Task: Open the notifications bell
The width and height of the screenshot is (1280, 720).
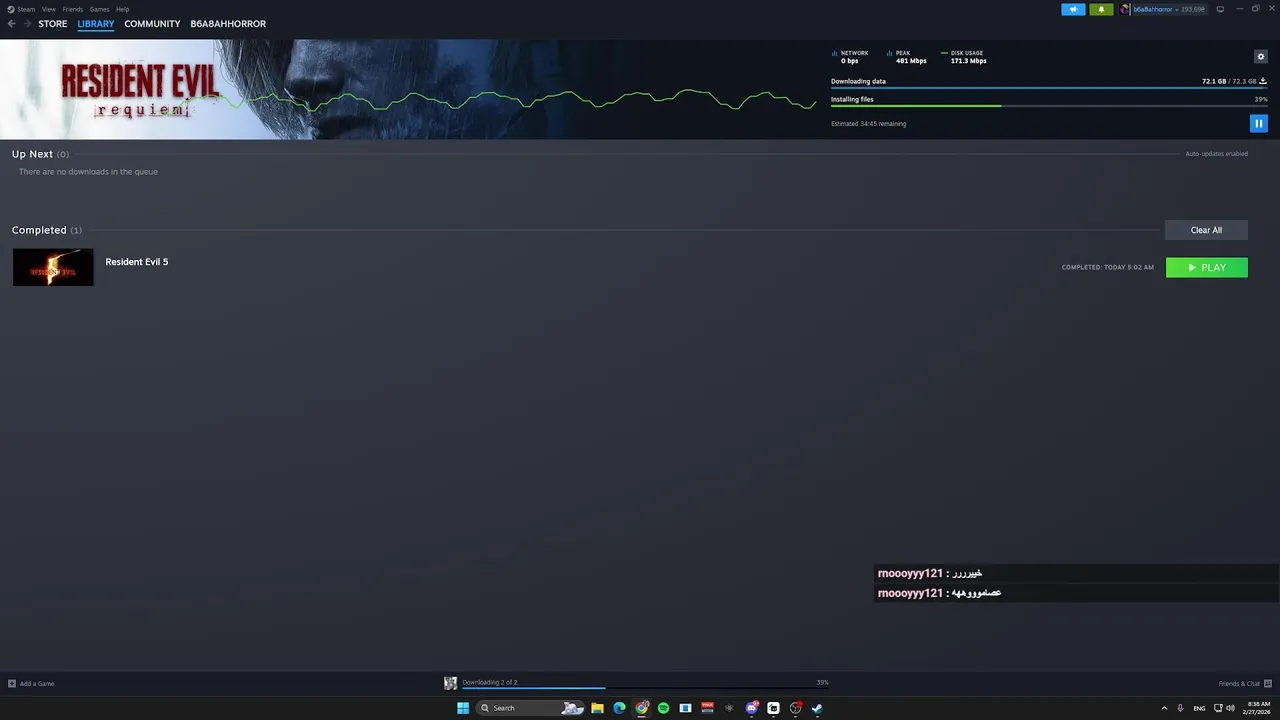Action: pyautogui.click(x=1101, y=9)
